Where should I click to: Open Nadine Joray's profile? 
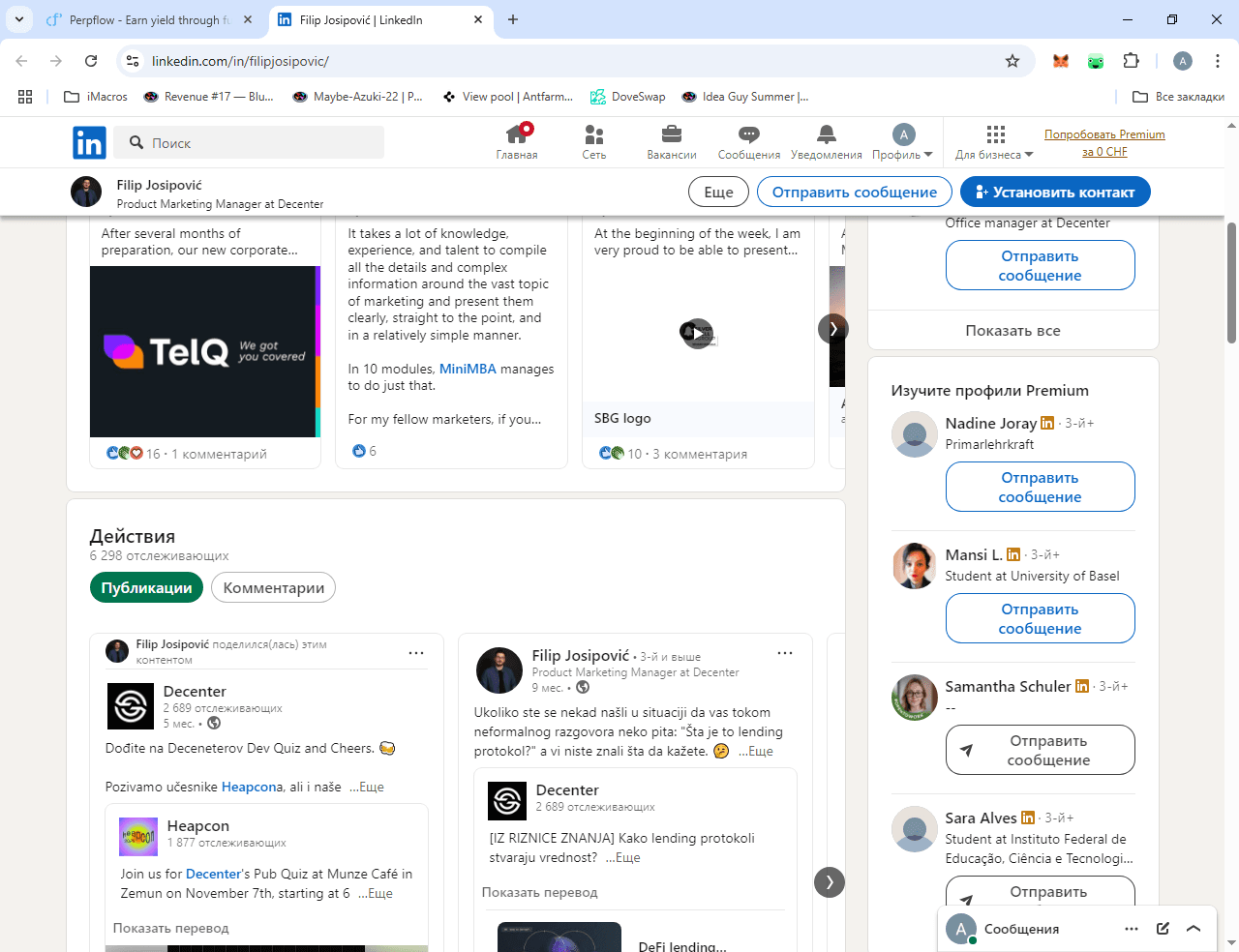click(991, 423)
